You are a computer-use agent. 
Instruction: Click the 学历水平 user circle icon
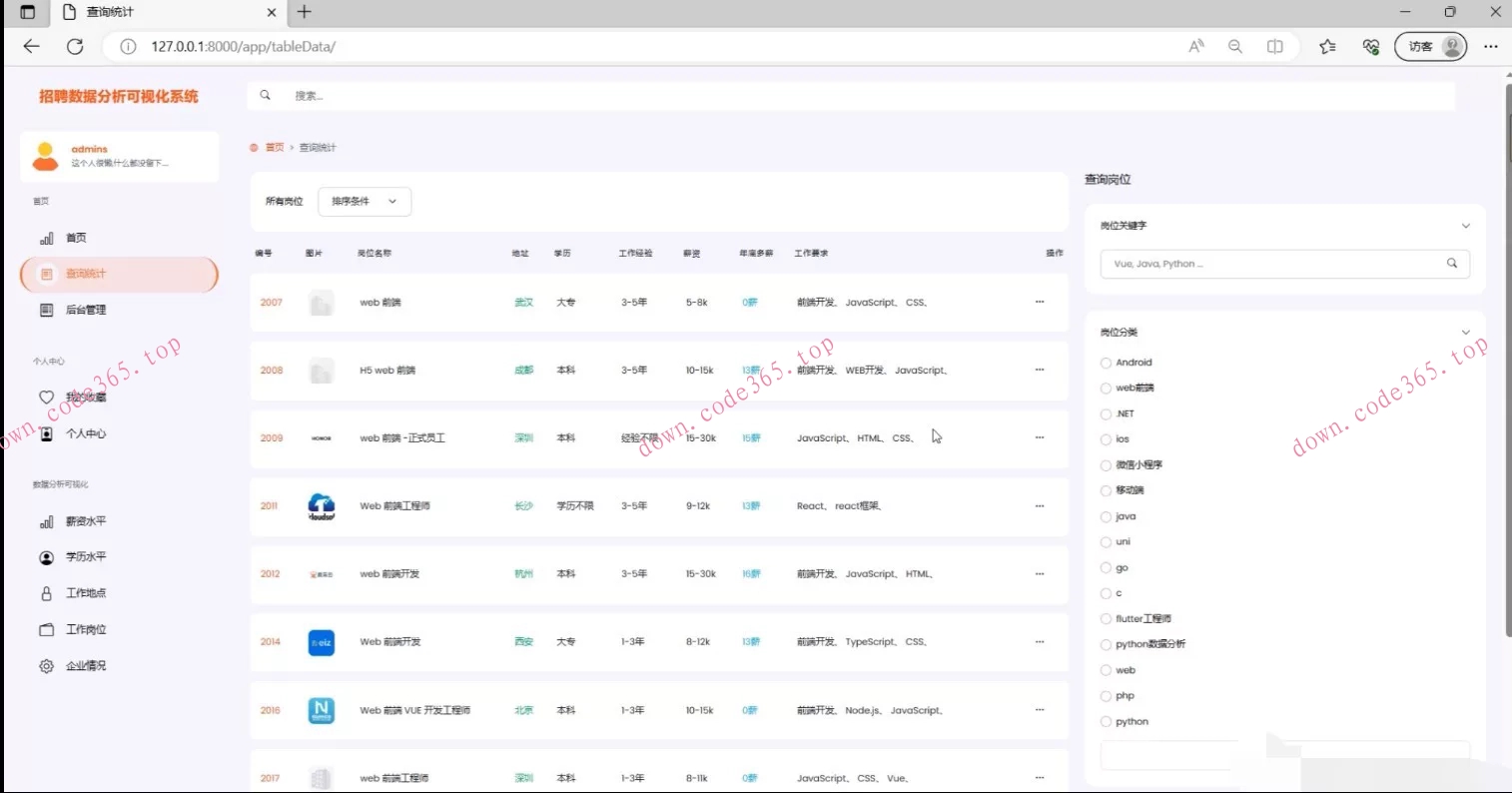(46, 557)
